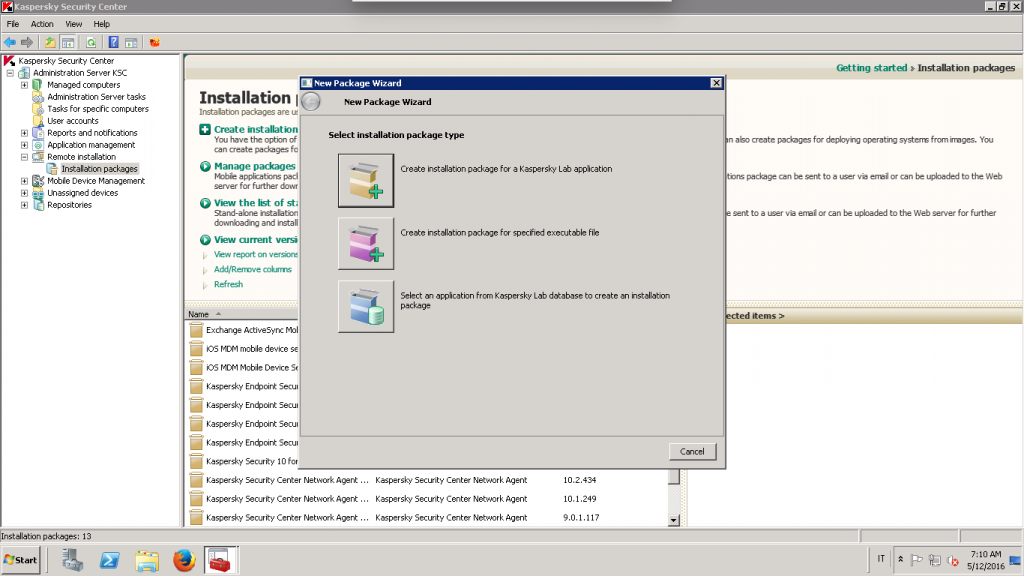Cancel the New Package Wizard

pos(692,451)
